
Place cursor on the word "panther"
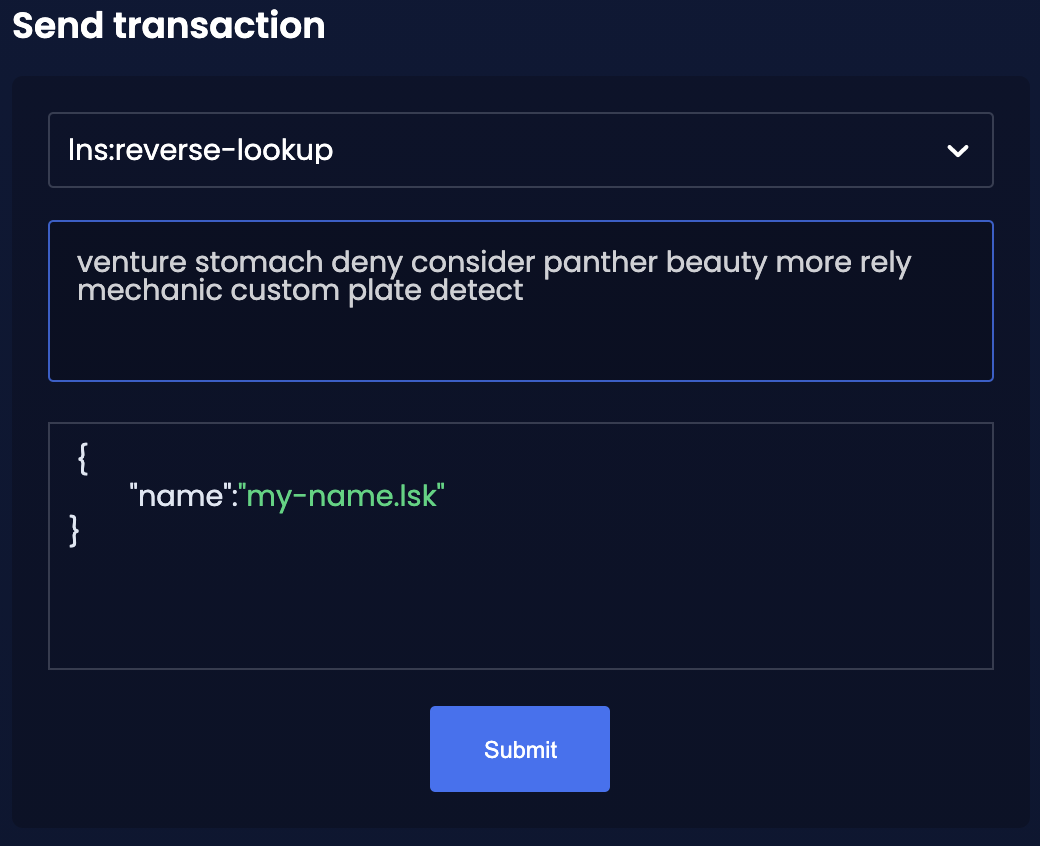pyautogui.click(x=600, y=263)
